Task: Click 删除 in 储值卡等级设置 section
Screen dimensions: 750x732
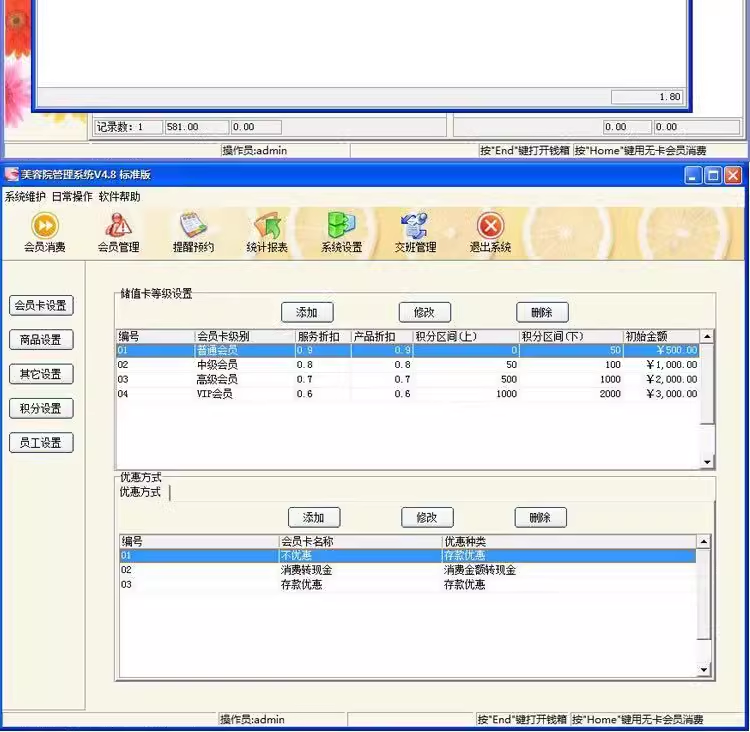Action: 542,313
